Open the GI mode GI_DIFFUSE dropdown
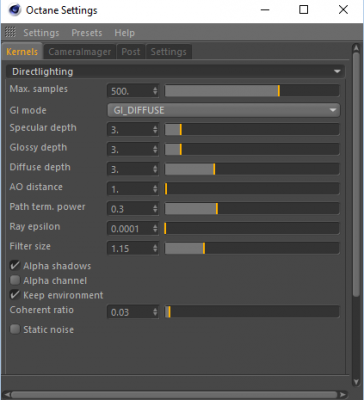Screen dimensions: 364x400 [x=224, y=110]
